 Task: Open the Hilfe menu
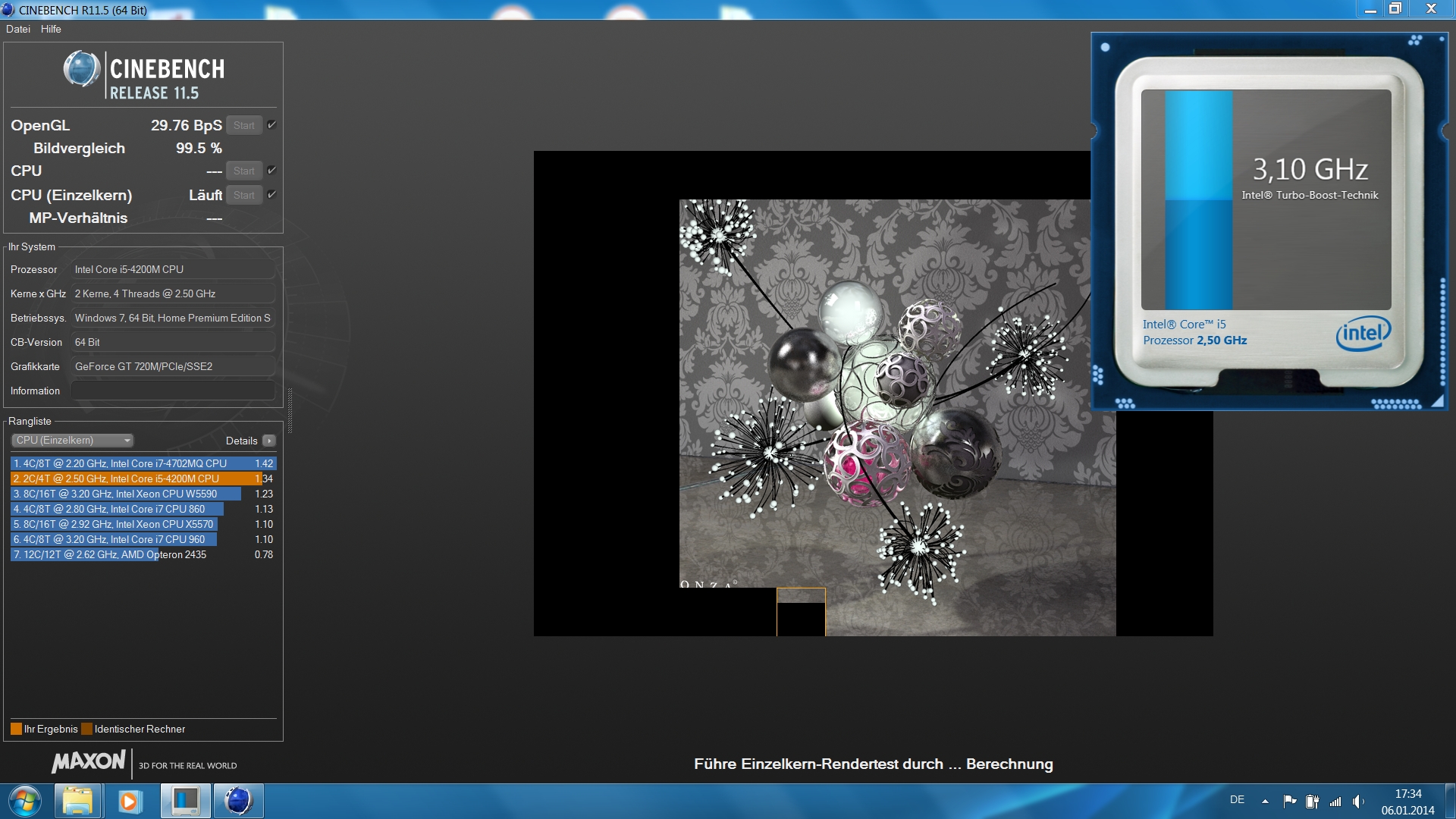[51, 29]
